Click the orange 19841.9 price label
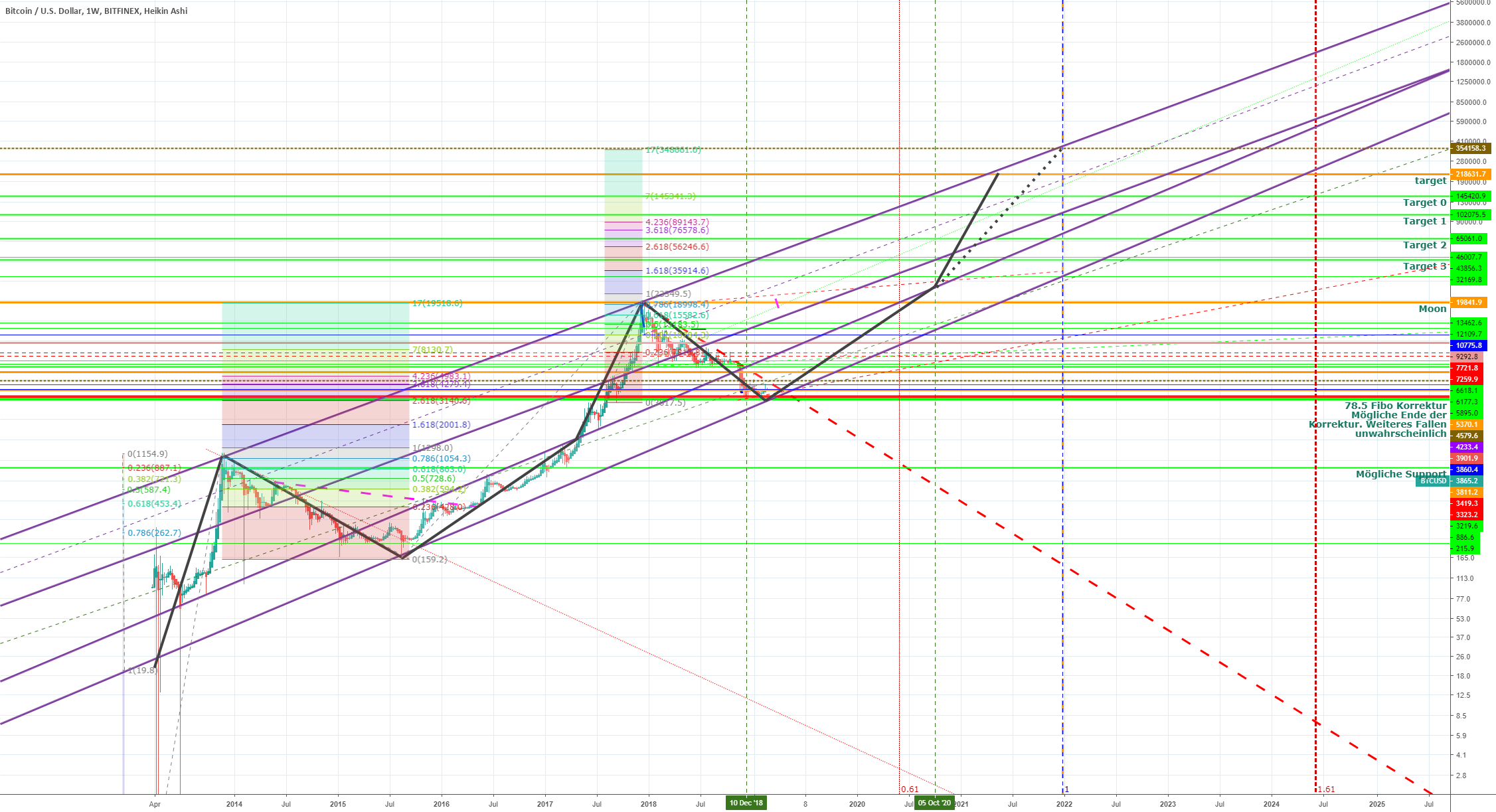 1467,302
